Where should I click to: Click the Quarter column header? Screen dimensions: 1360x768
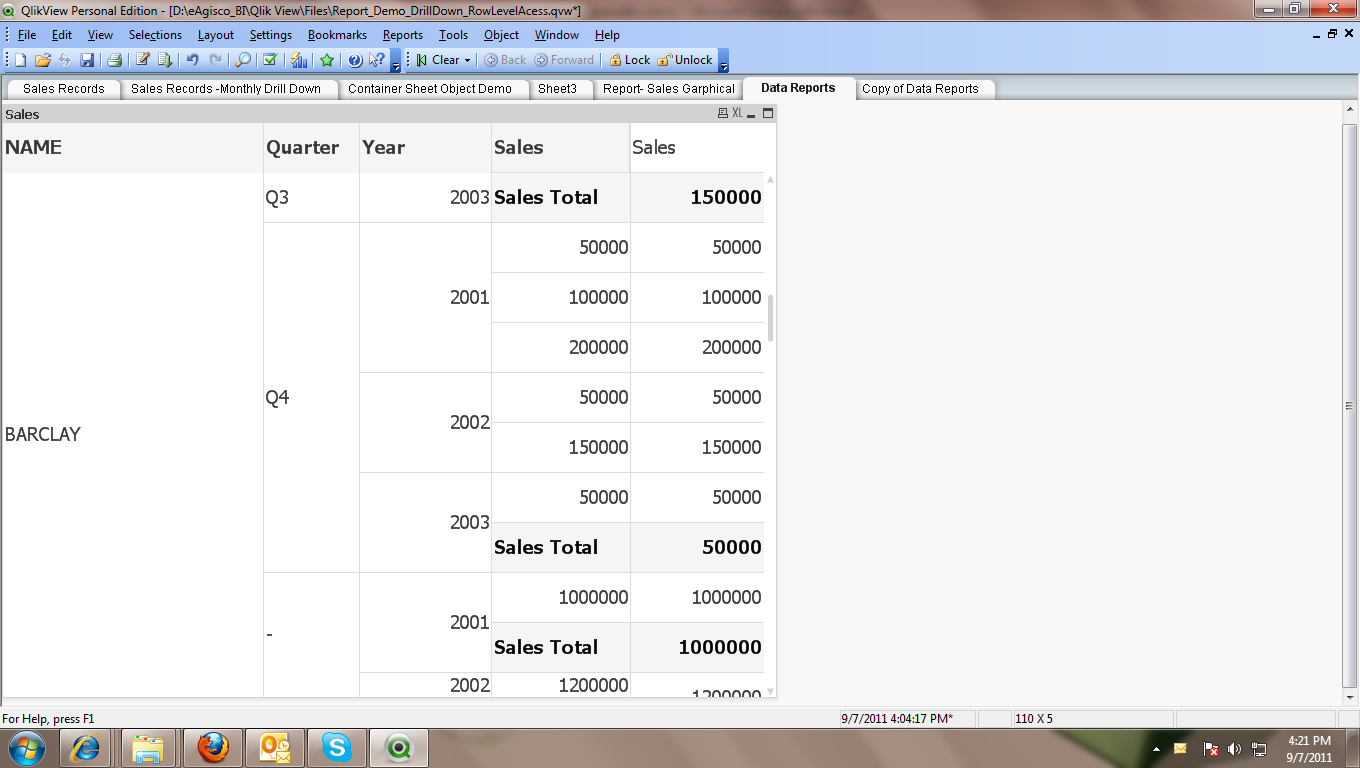pyautogui.click(x=311, y=148)
